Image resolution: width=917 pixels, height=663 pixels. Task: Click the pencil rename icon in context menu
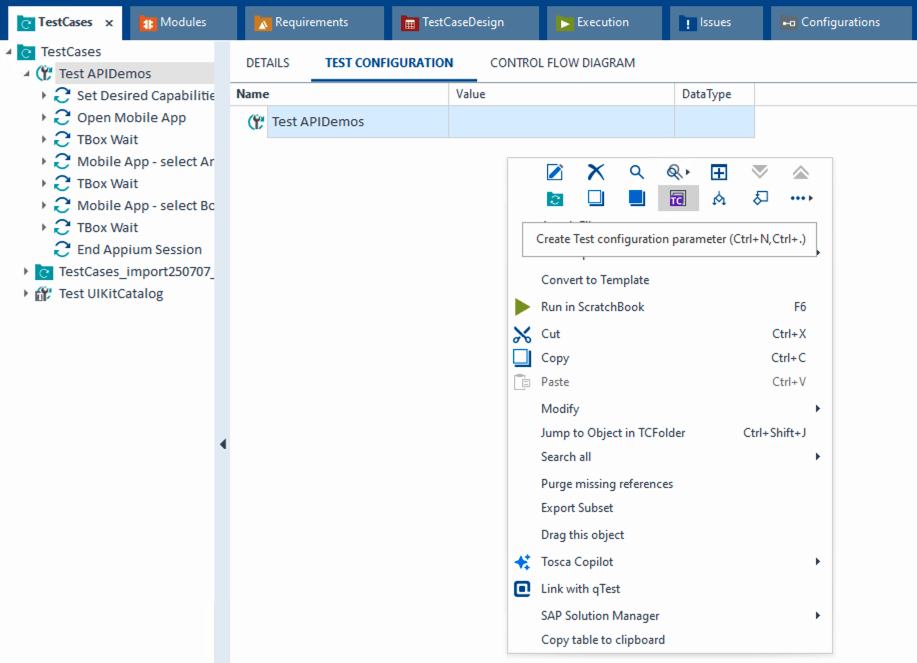tap(554, 172)
